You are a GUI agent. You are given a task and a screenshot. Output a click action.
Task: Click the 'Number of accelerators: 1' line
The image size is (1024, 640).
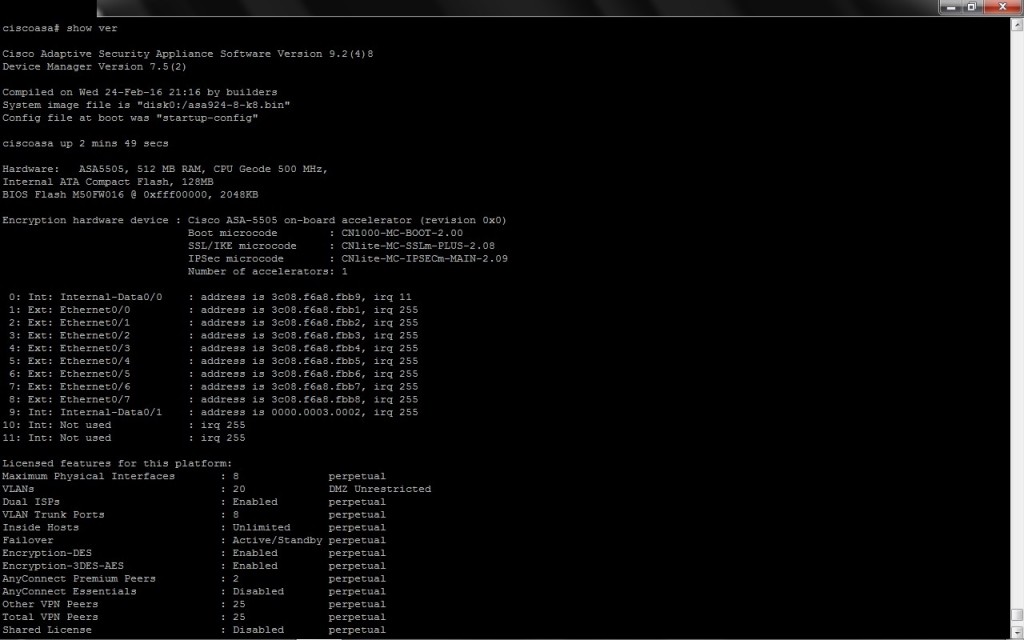[268, 272]
